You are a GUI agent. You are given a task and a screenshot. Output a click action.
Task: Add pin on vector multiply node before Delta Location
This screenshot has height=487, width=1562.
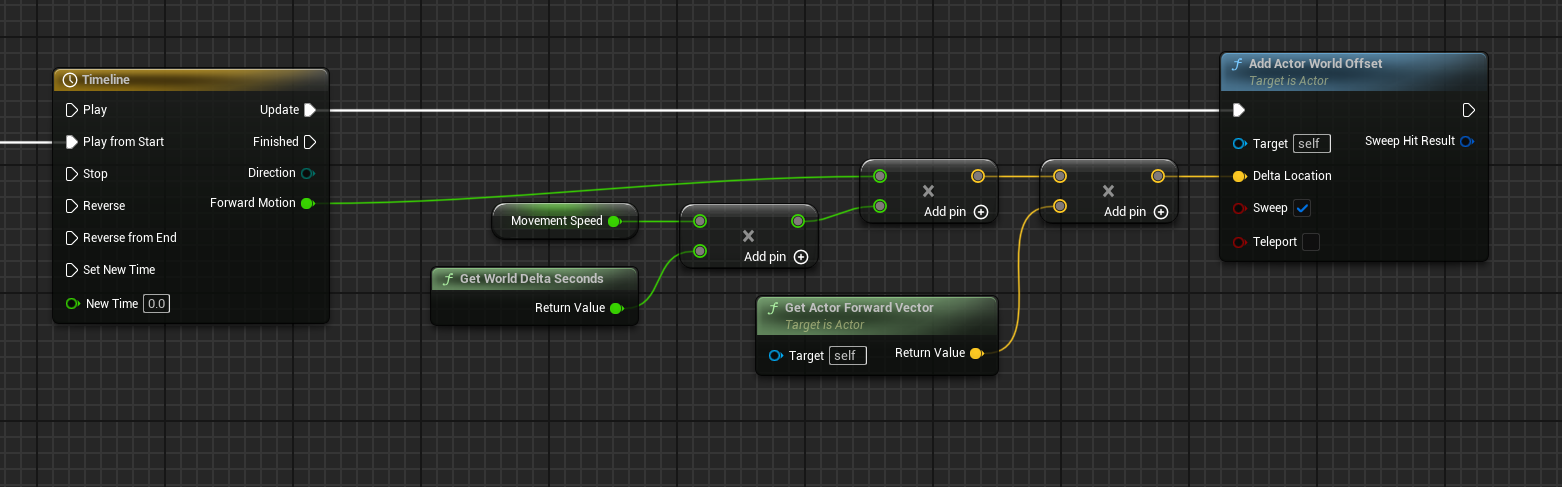[1161, 212]
